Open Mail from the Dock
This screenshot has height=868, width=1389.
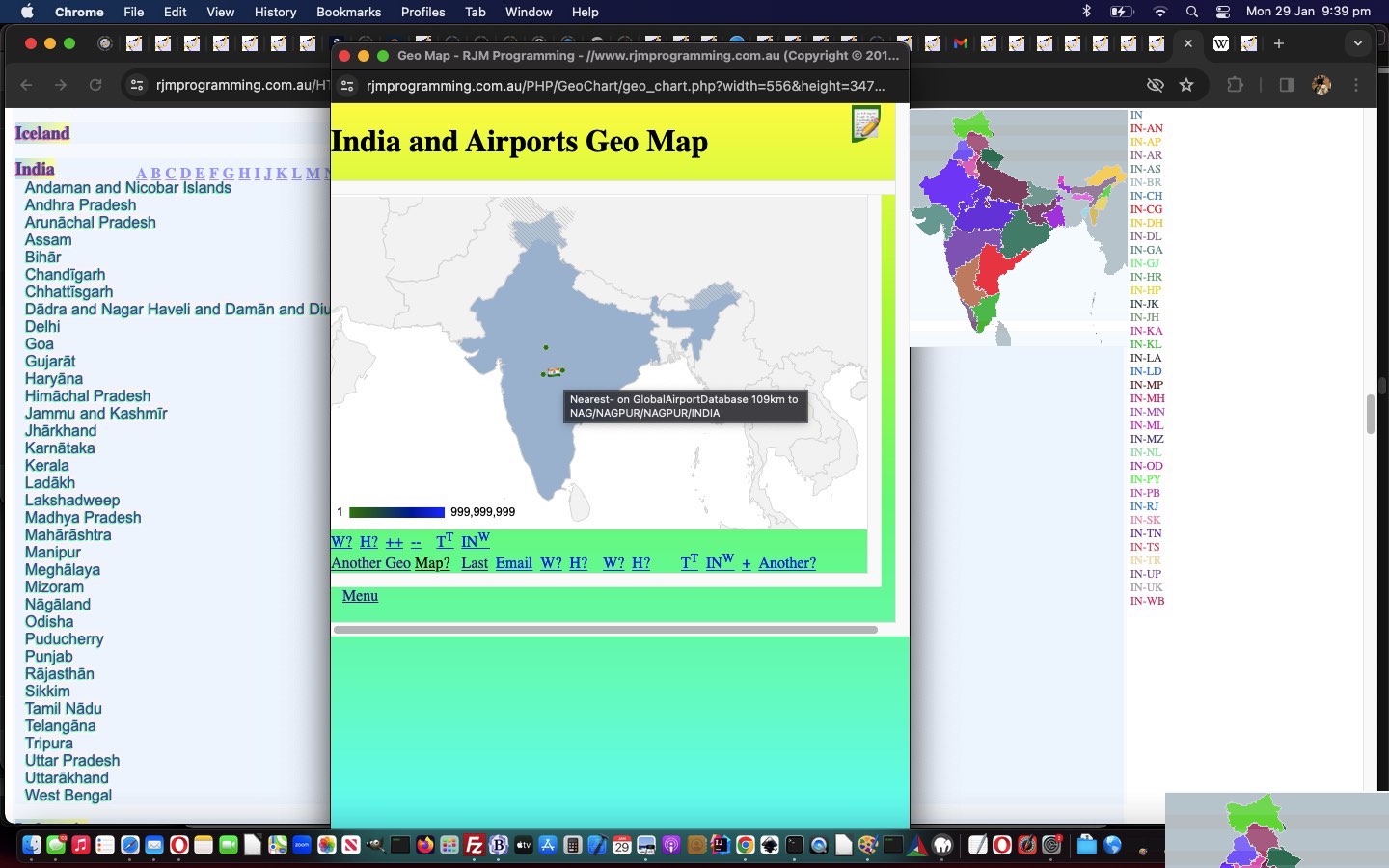(154, 846)
